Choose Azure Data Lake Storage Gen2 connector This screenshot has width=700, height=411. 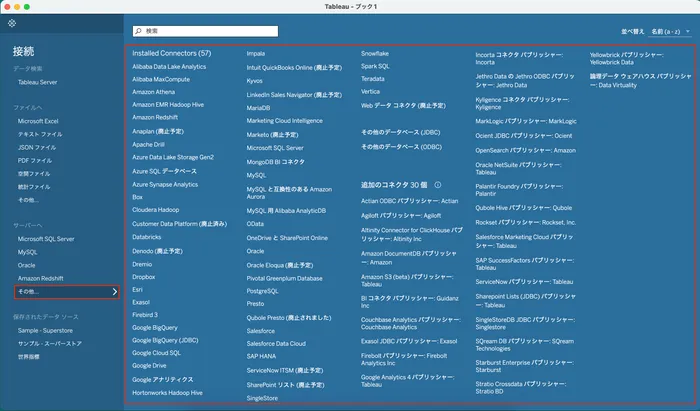point(173,157)
